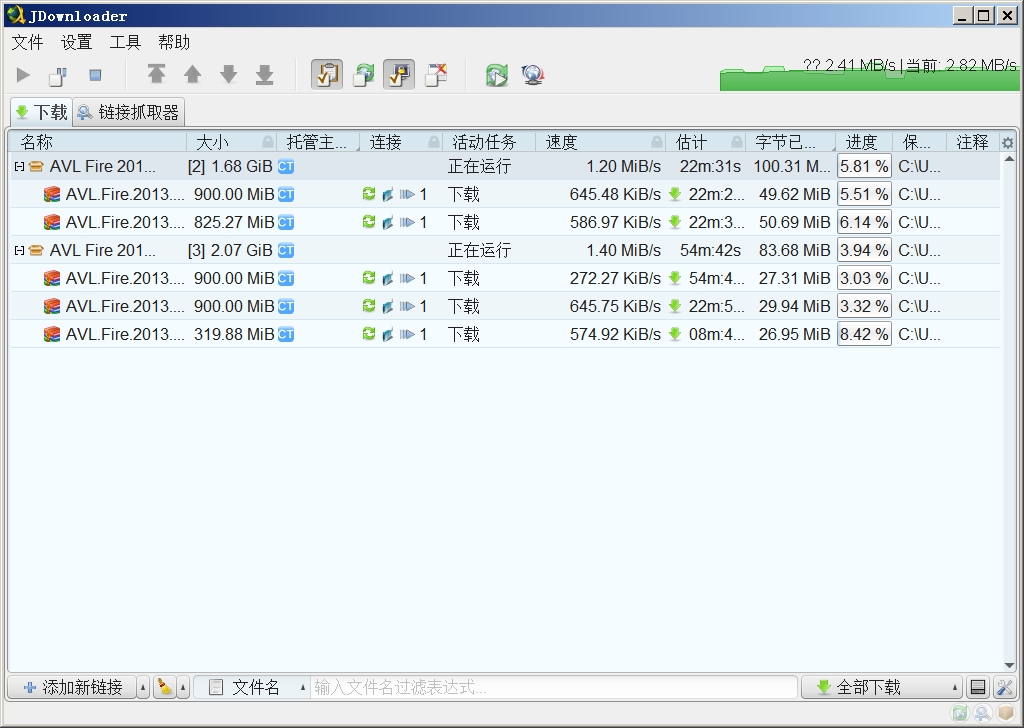1024x728 pixels.
Task: Click the 3.94 % progress bar
Action: pyautogui.click(x=864, y=250)
